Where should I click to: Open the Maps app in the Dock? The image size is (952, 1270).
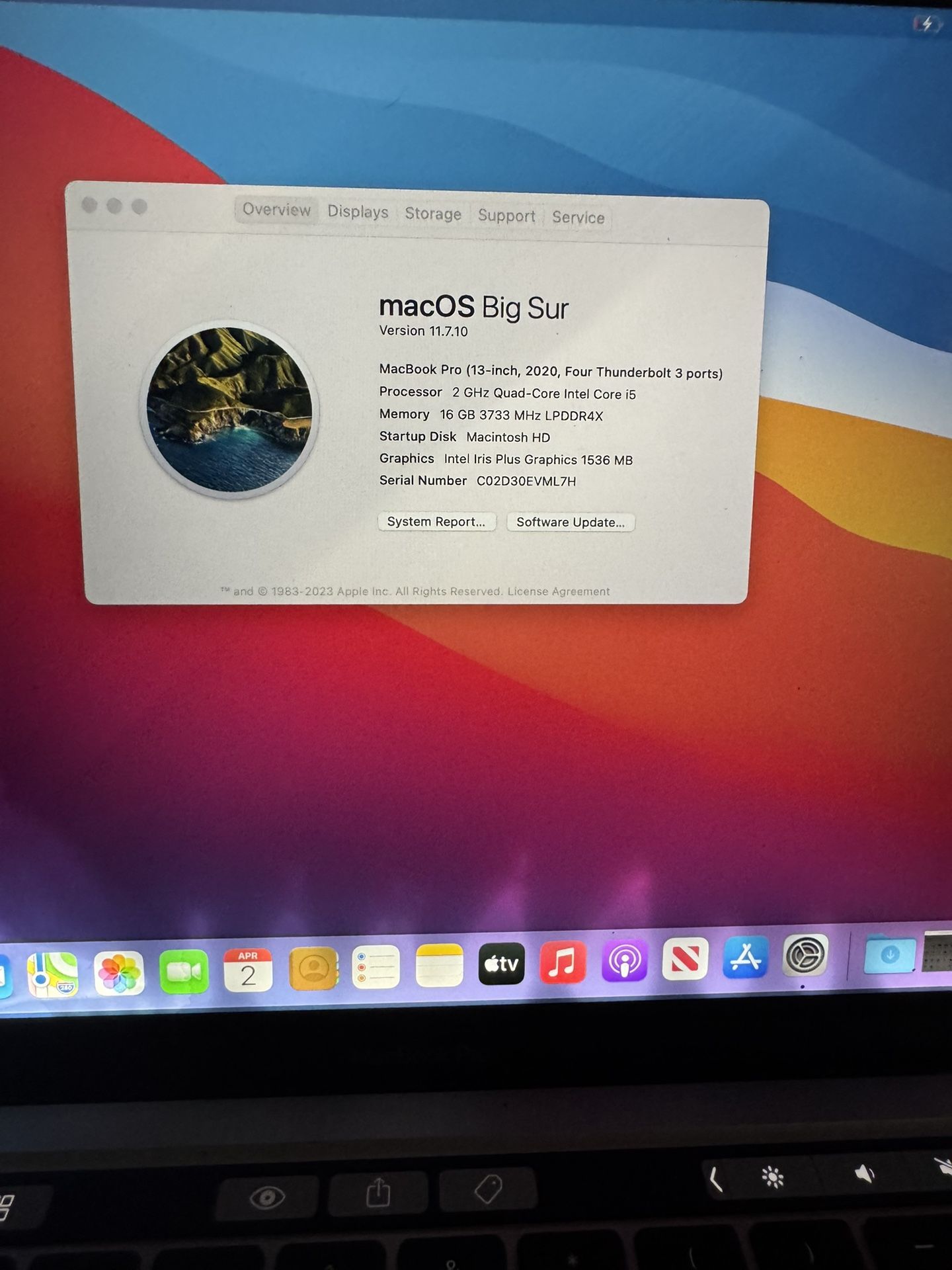point(52,975)
